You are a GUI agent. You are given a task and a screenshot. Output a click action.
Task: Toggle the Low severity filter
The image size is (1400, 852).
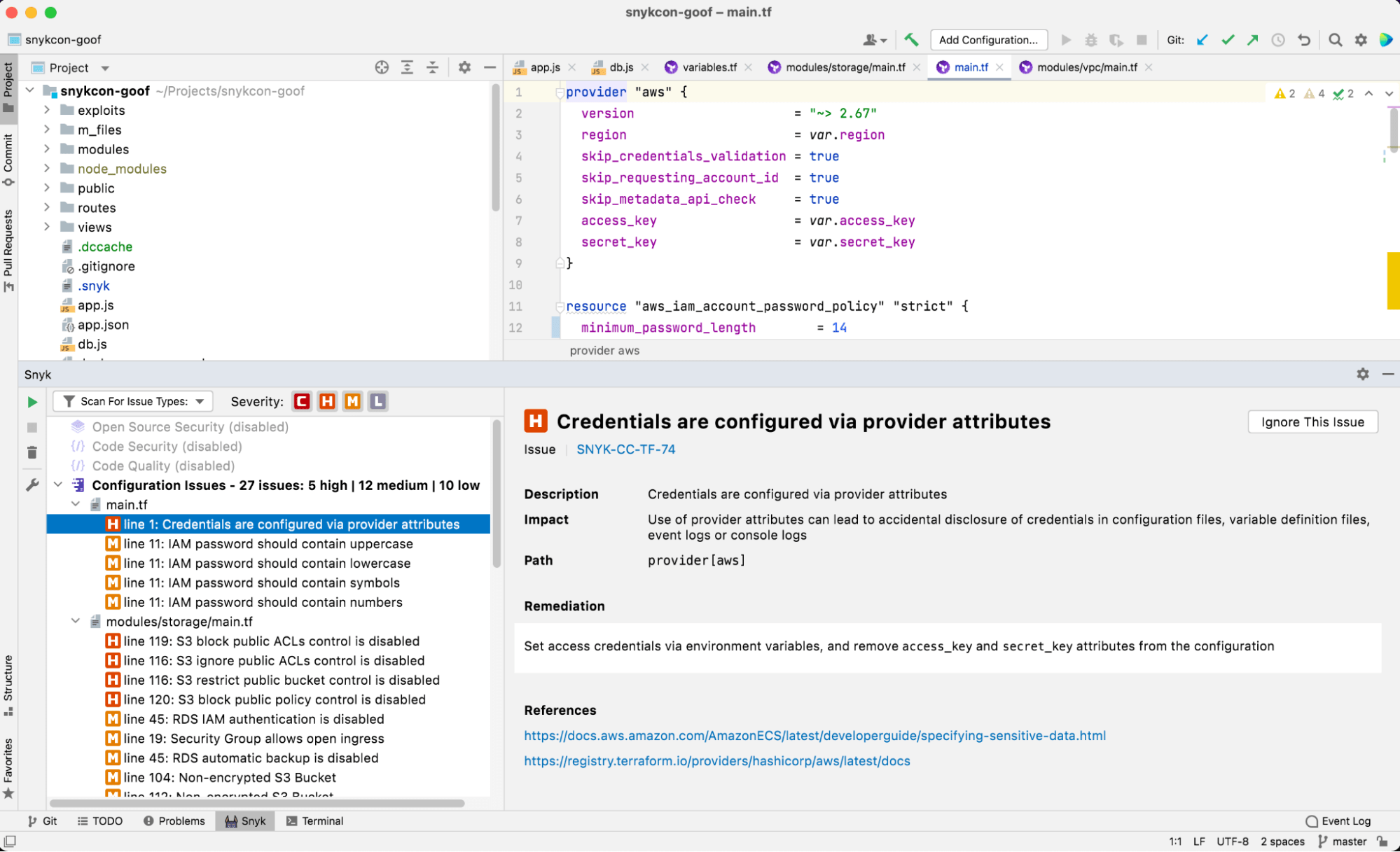377,401
